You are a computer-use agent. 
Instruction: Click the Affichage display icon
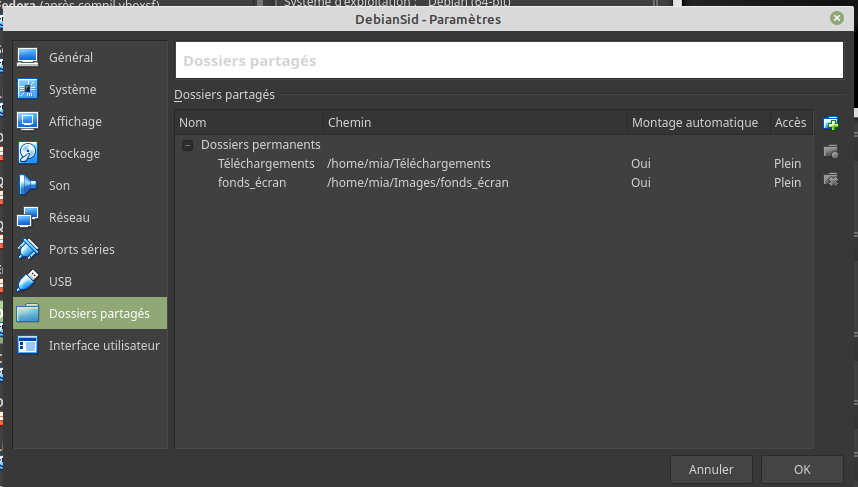click(27, 121)
